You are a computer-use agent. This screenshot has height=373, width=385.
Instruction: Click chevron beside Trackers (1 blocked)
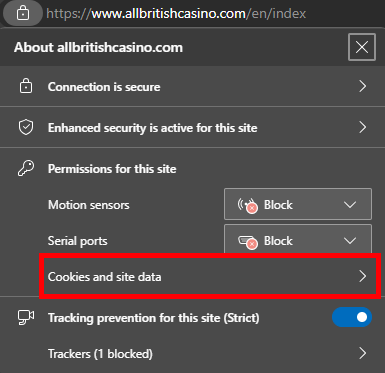click(x=363, y=353)
